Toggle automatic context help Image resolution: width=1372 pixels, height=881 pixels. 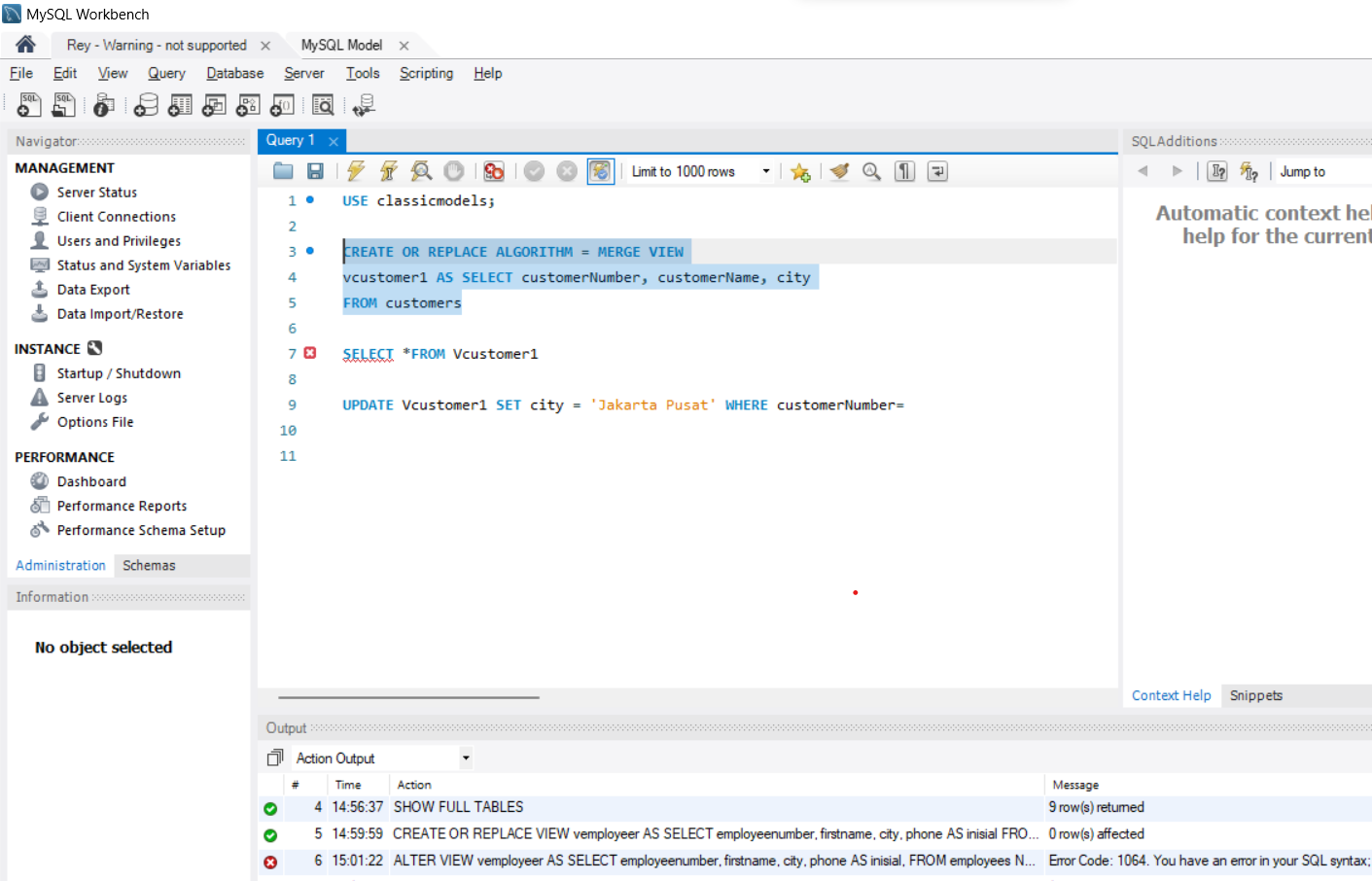tap(1249, 171)
